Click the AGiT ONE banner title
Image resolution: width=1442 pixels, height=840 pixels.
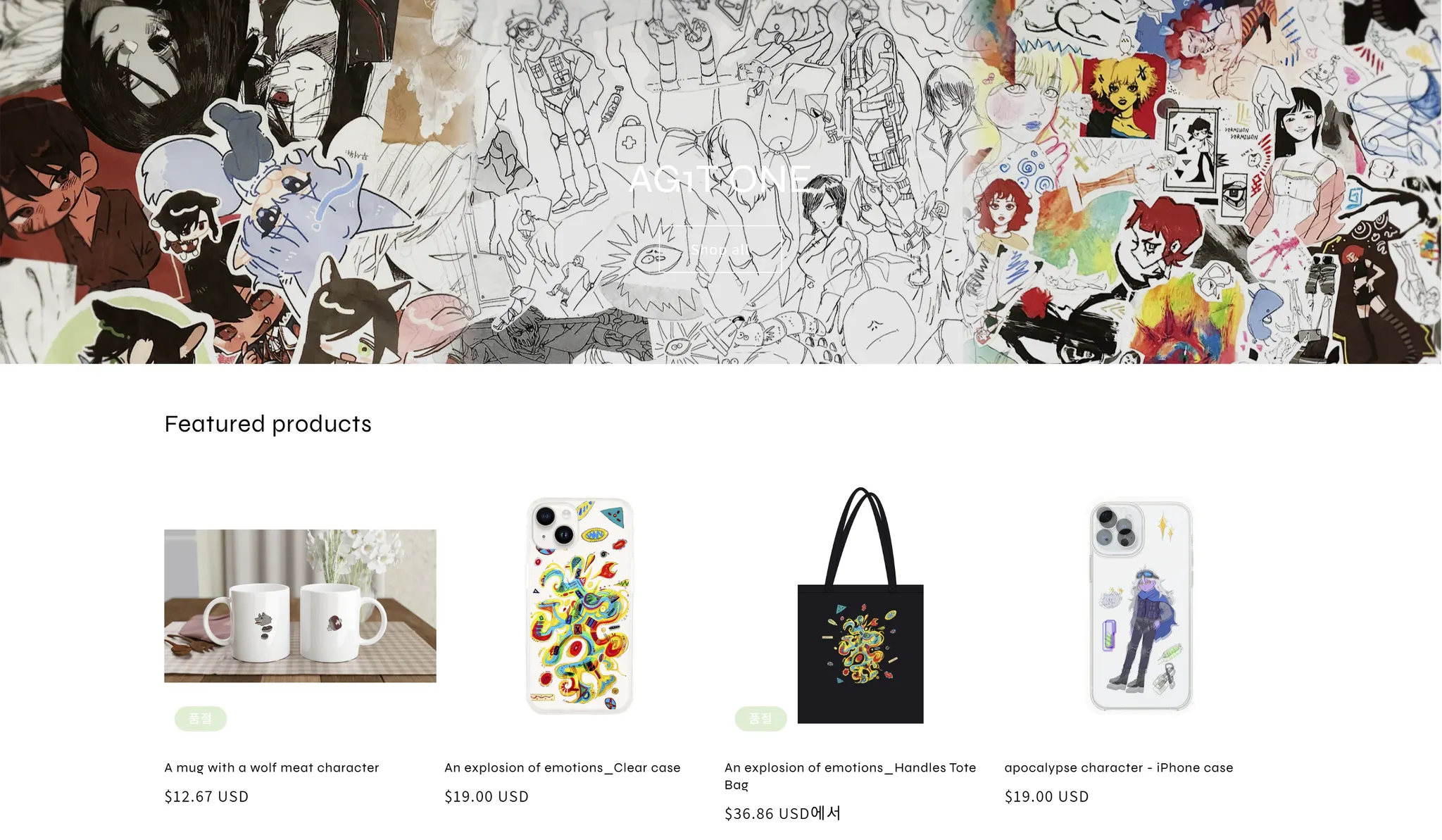pos(720,179)
